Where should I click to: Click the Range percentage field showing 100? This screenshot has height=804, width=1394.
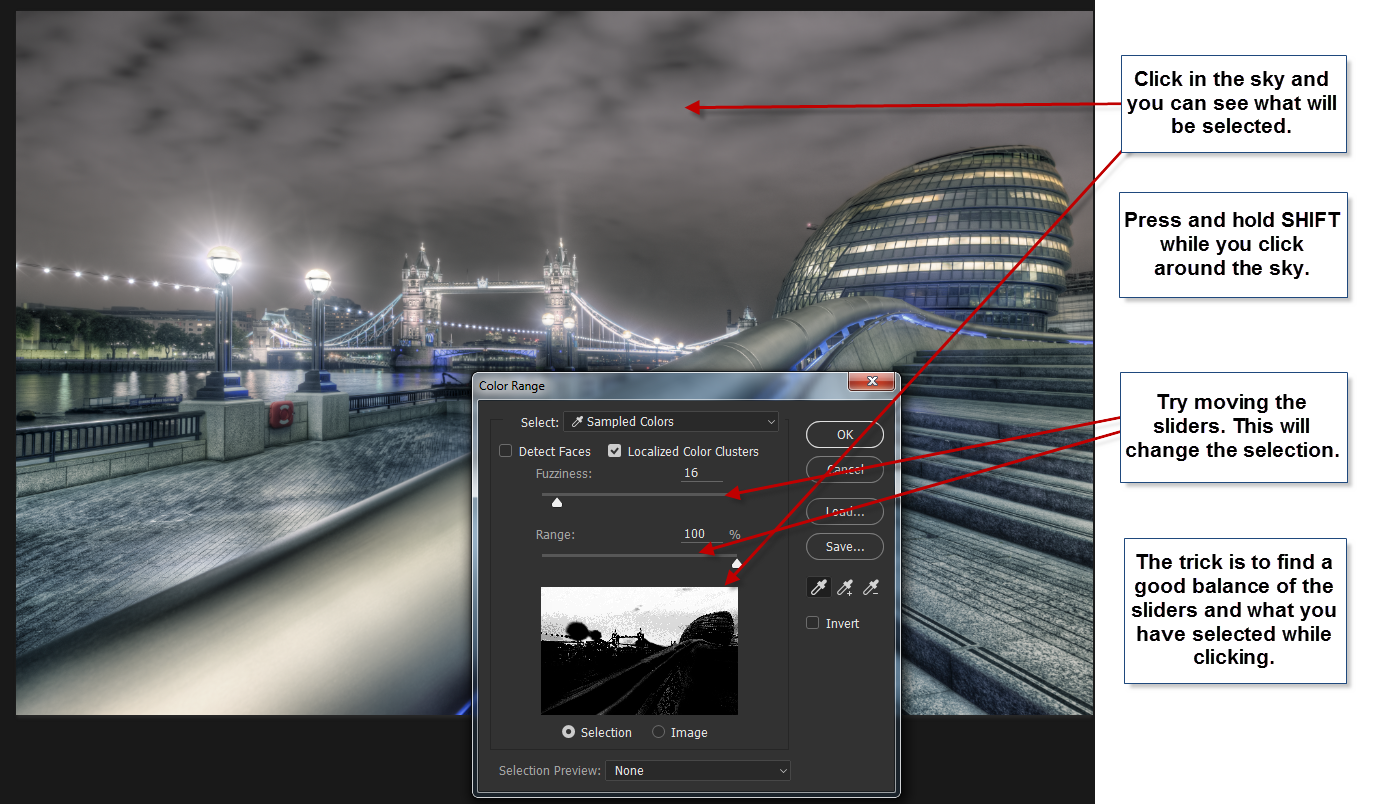pos(694,533)
